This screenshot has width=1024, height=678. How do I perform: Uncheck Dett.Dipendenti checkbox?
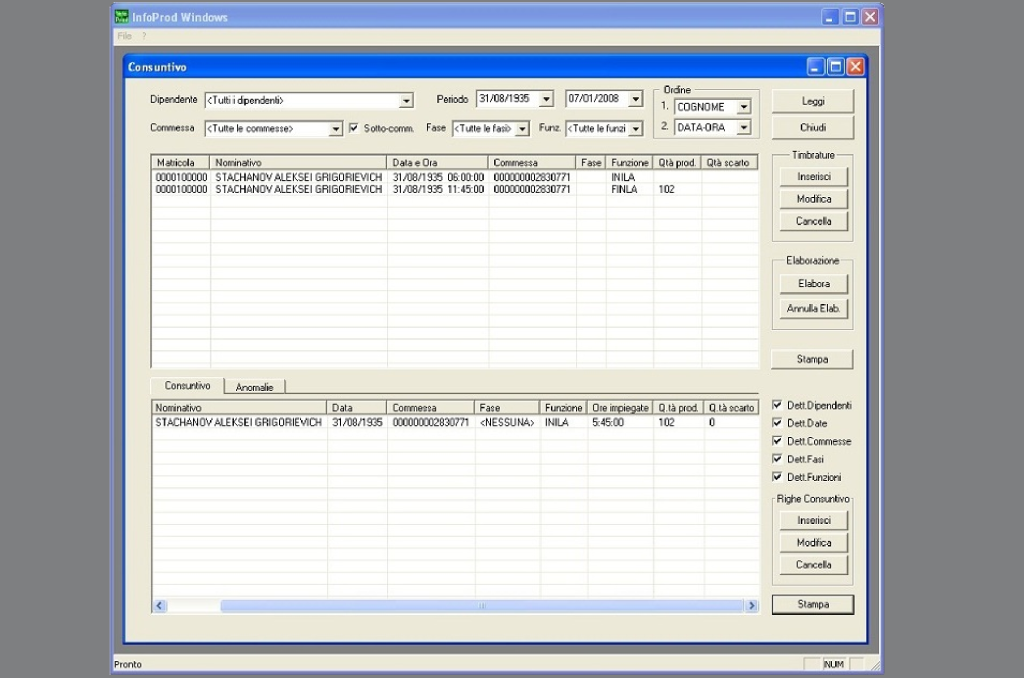[x=777, y=405]
